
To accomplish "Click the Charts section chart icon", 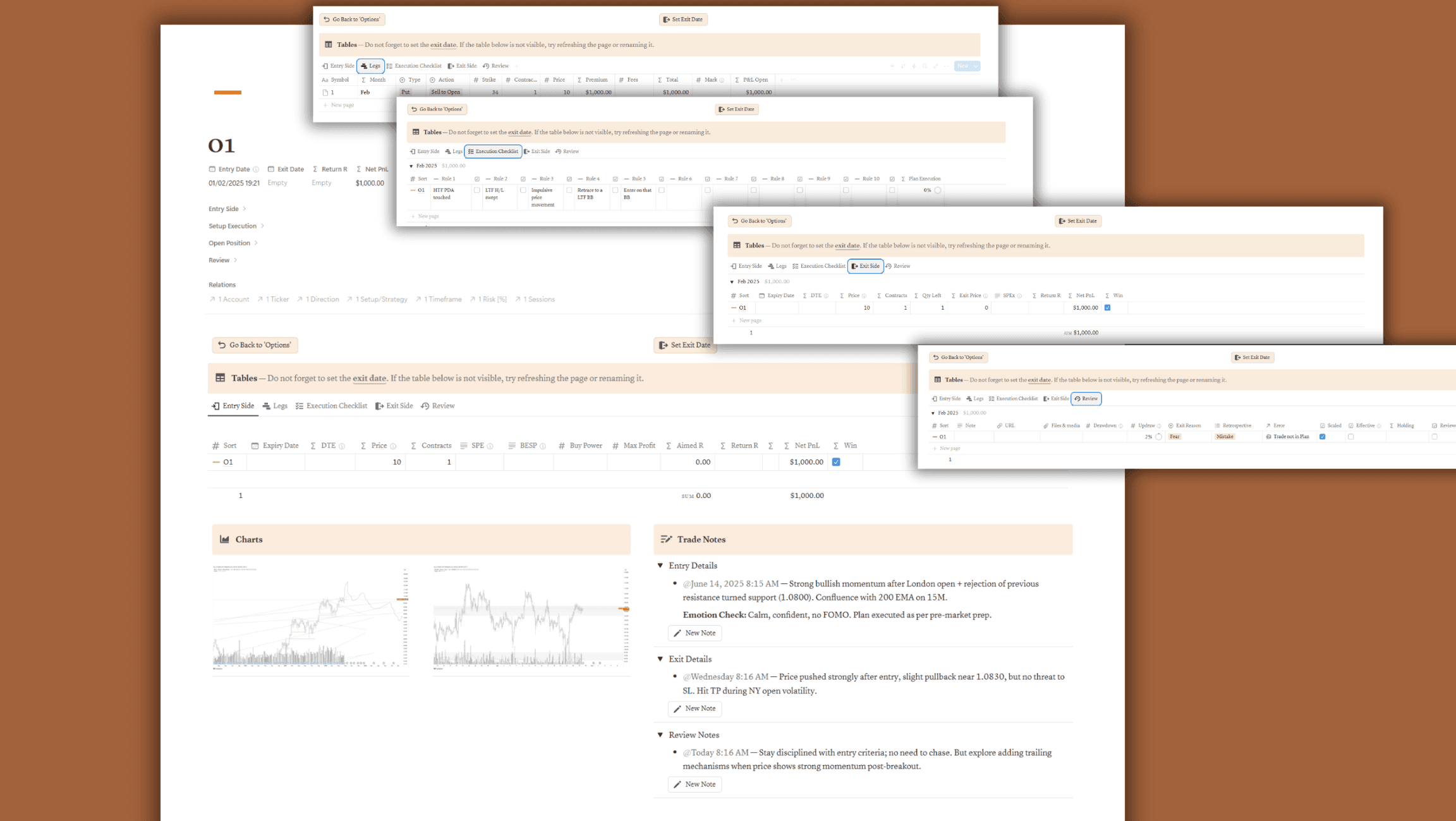I will (x=224, y=539).
